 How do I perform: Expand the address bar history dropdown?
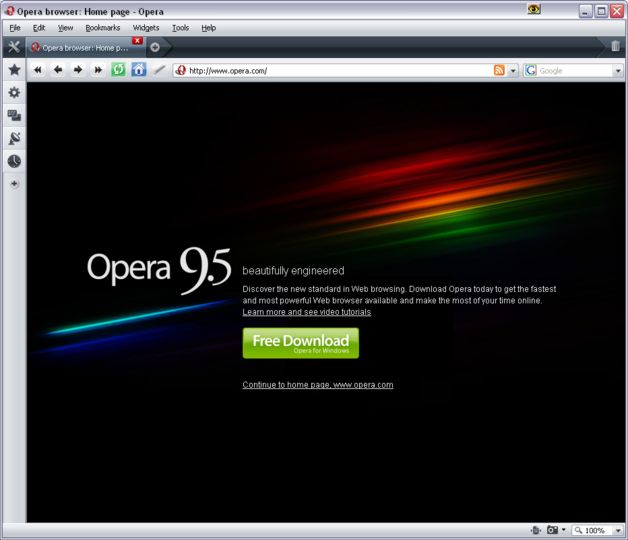[513, 71]
